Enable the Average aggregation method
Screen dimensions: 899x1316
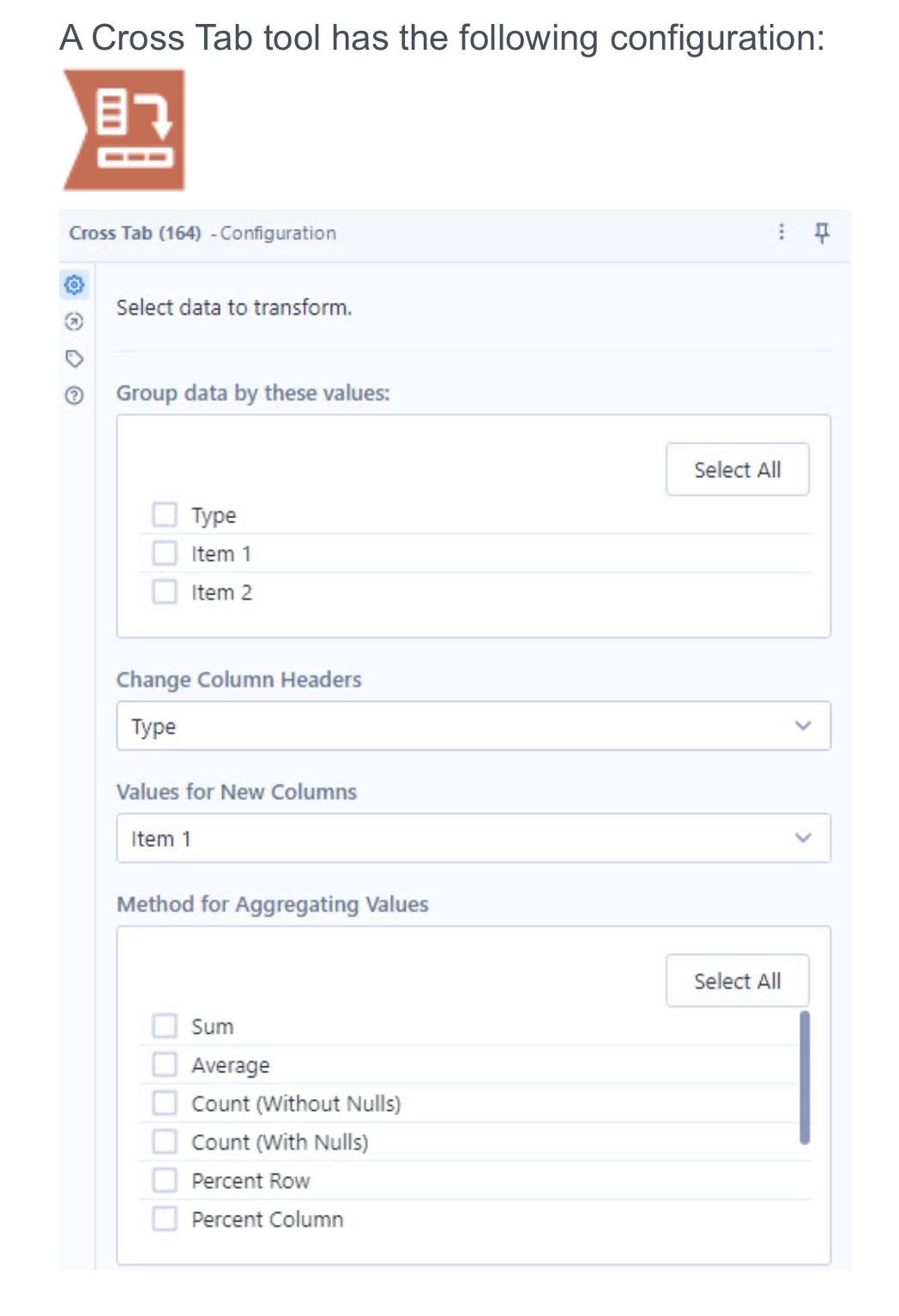164,1065
